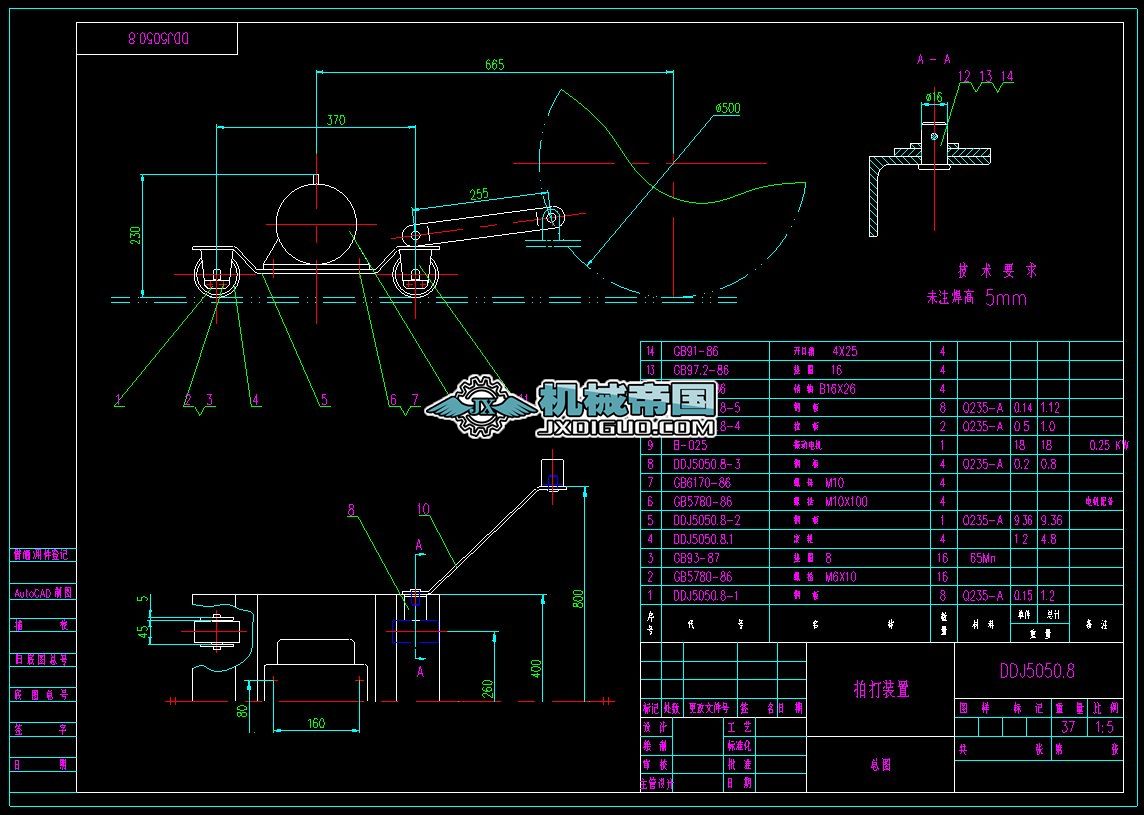Click part row DDJ5050.8-2 in table

click(x=705, y=520)
